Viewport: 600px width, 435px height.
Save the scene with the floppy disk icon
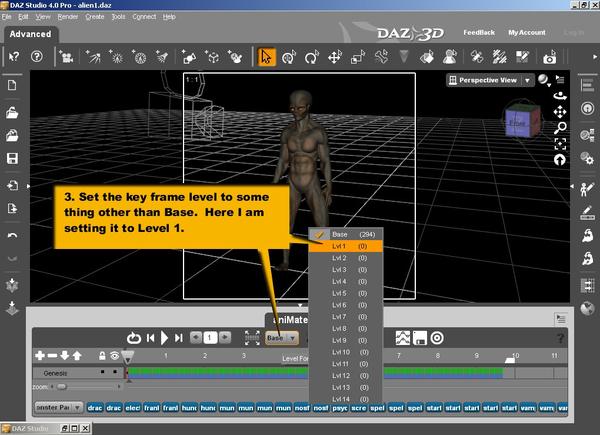(12, 158)
